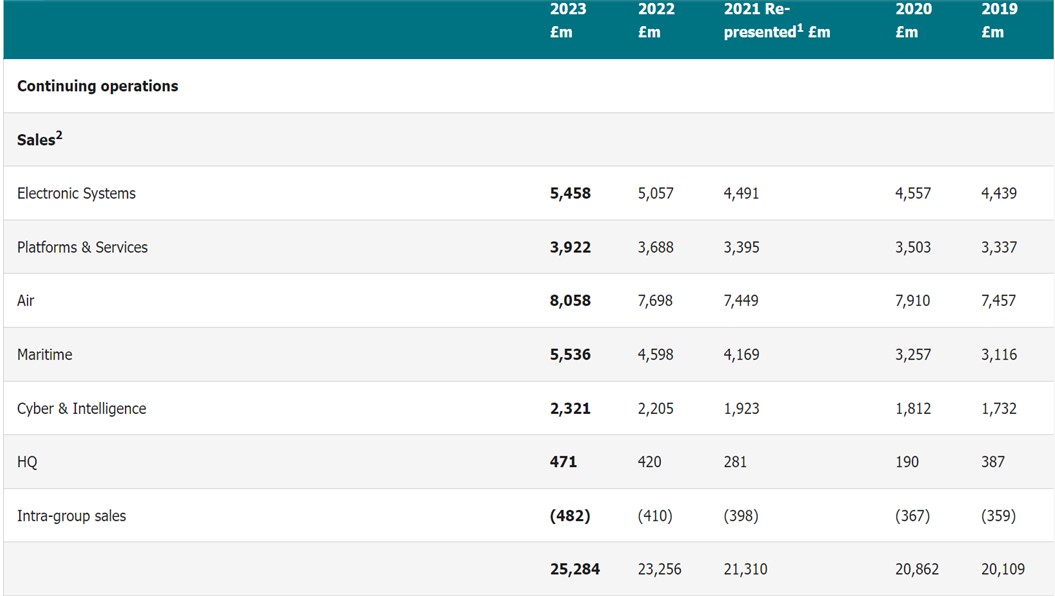Click the Air row label
Screen dimensions: 1055x596
click(x=26, y=301)
